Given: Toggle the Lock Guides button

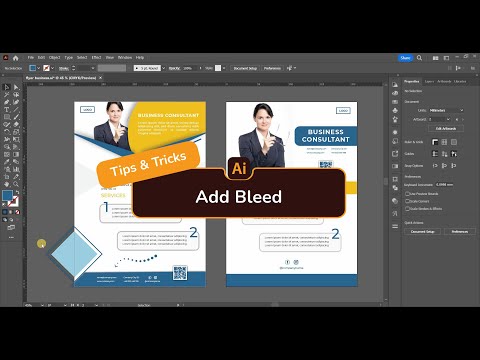Looking at the screenshot, I should pos(444,154).
